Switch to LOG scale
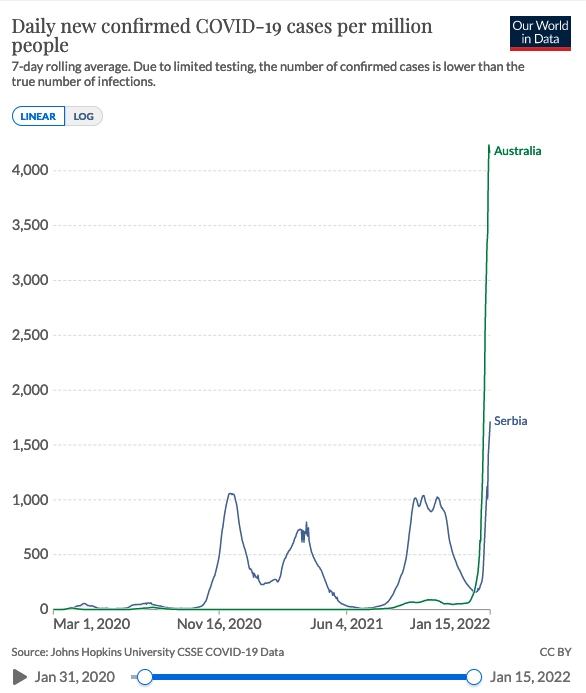The height and width of the screenshot is (693, 586). [84, 116]
